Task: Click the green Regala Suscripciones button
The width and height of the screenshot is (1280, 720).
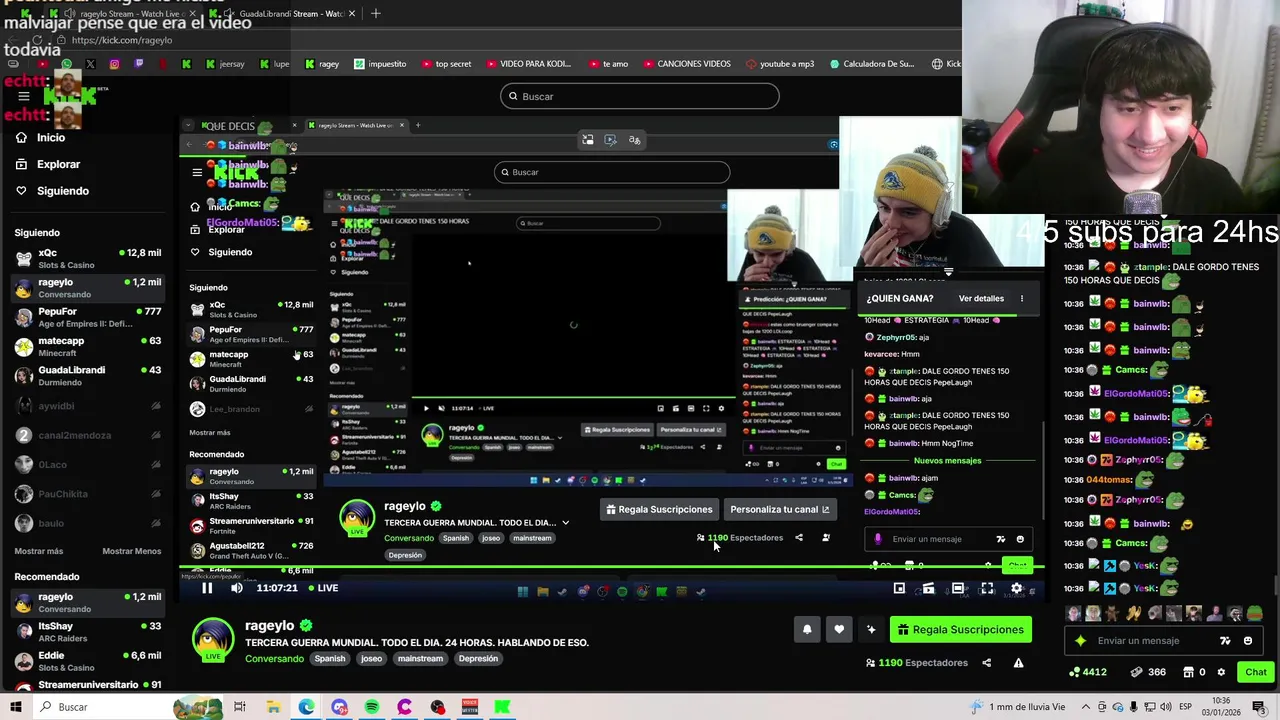Action: point(961,629)
